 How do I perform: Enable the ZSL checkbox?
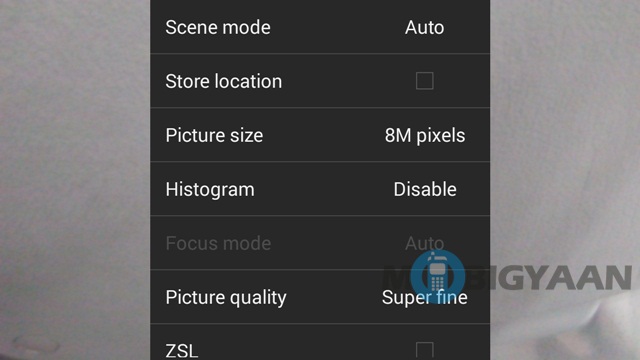point(424,351)
